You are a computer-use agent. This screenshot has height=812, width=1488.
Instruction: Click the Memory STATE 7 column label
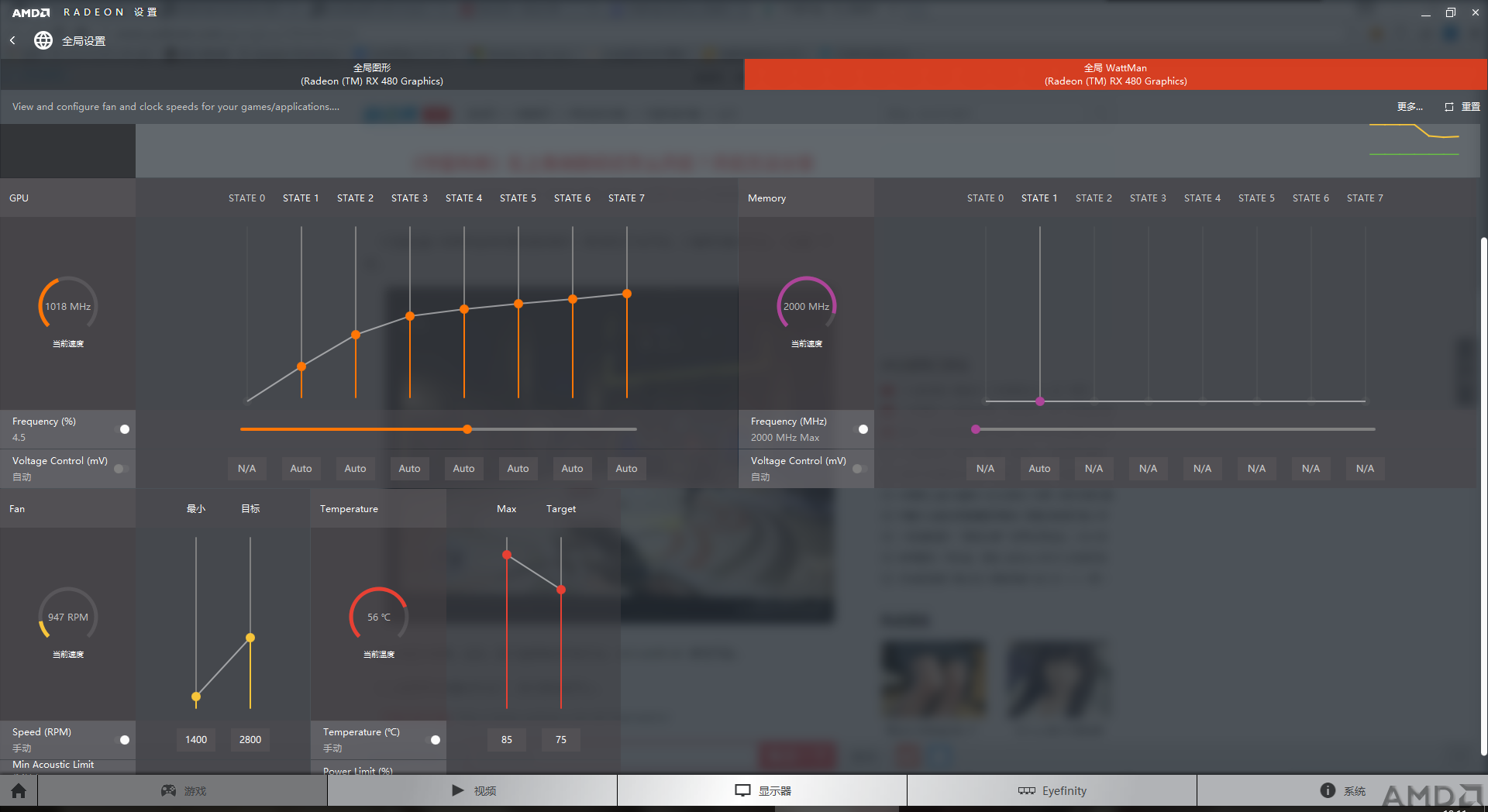(1365, 198)
